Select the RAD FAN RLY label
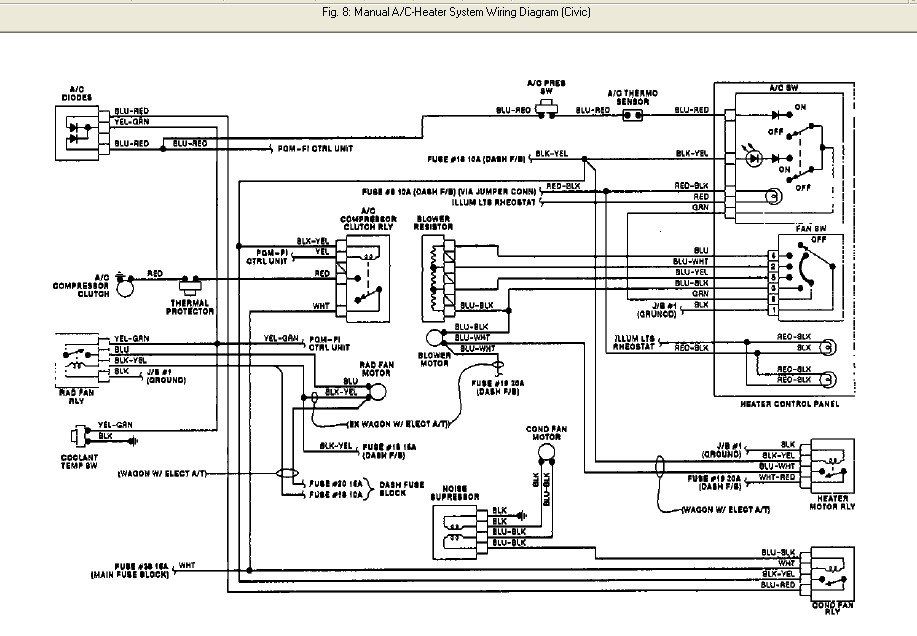 click(77, 397)
